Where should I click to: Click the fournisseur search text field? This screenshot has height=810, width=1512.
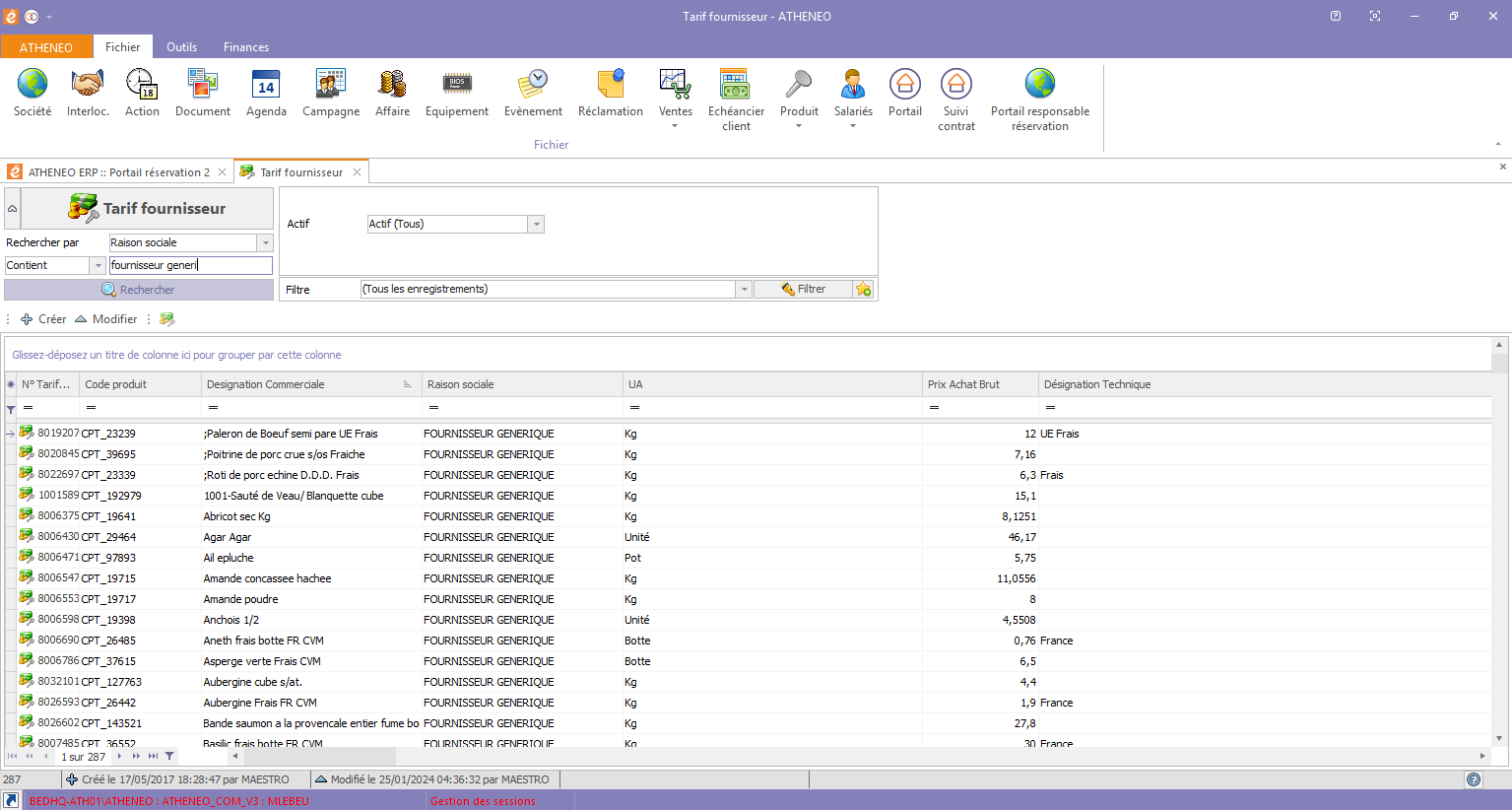tap(190, 265)
